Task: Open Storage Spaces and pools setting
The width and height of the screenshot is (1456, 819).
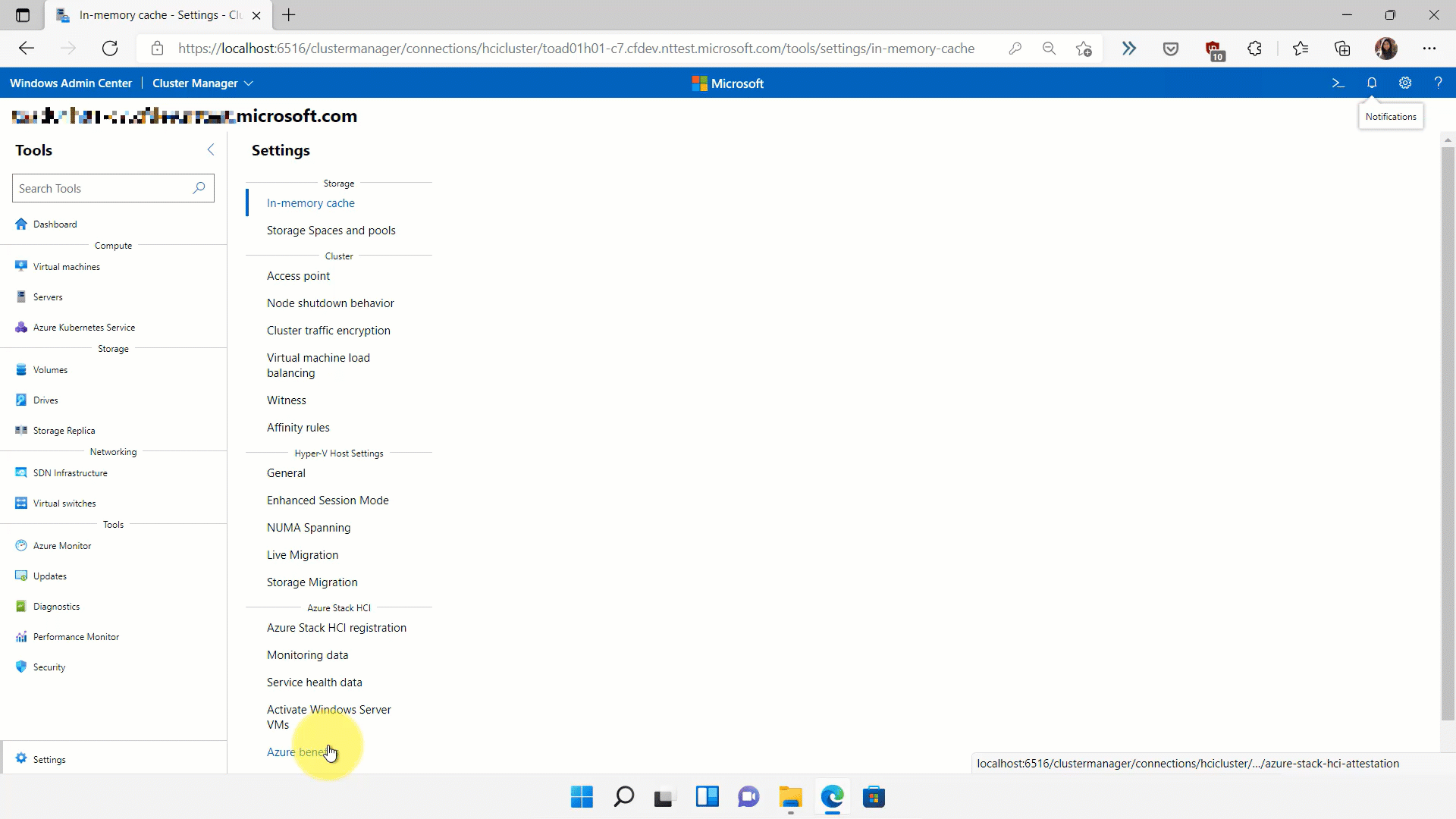Action: tap(331, 230)
